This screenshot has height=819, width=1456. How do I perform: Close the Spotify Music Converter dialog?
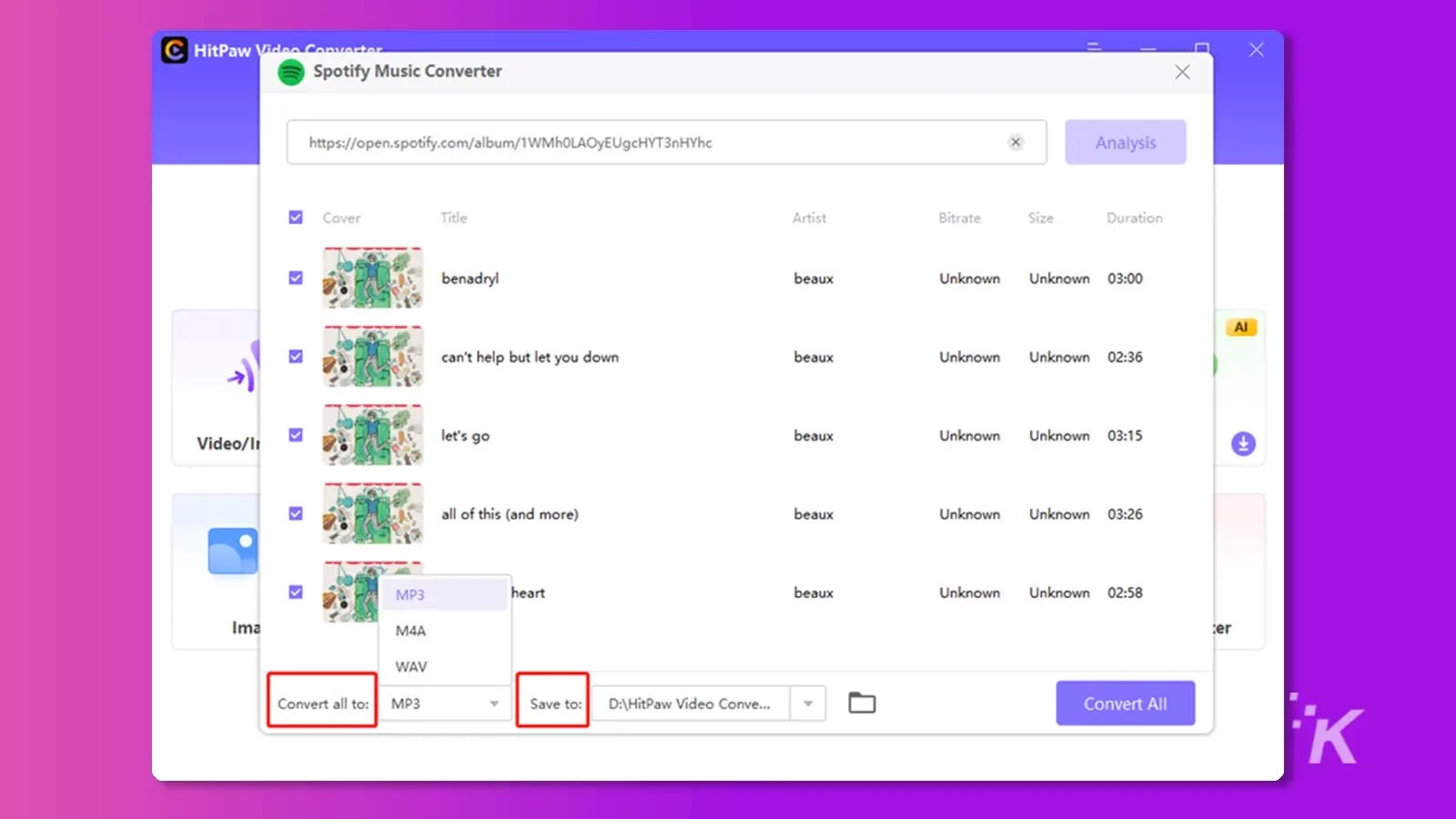(x=1182, y=72)
